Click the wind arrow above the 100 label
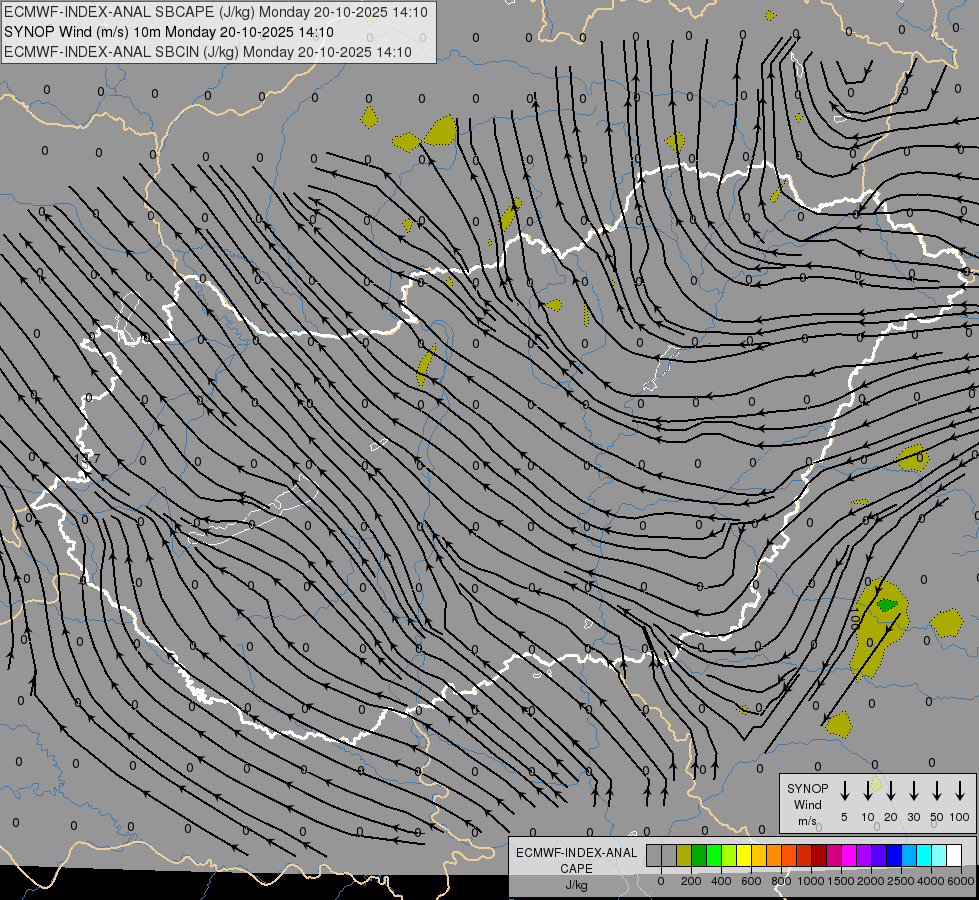 point(960,790)
